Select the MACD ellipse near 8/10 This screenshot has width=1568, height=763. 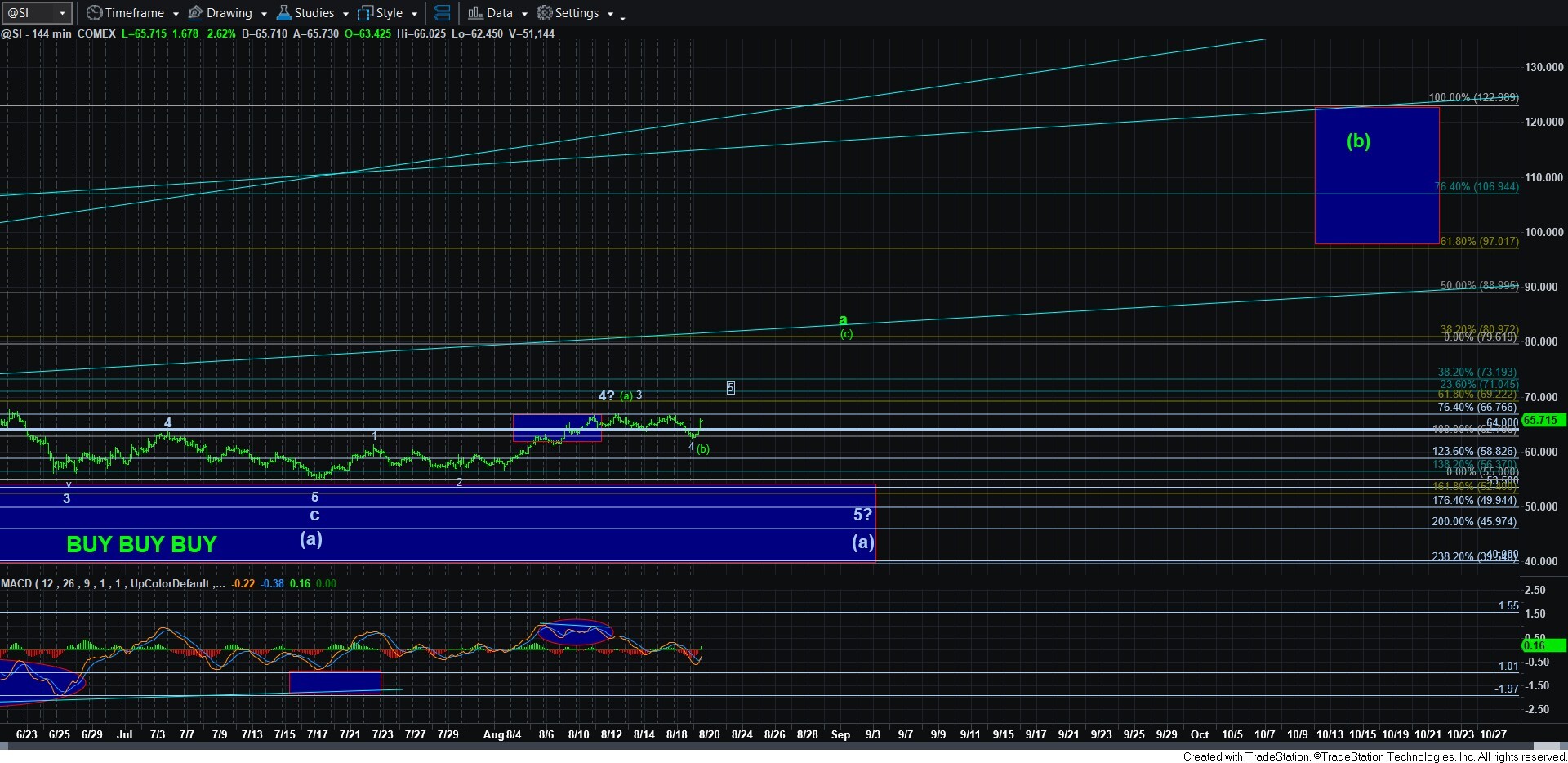coord(575,632)
